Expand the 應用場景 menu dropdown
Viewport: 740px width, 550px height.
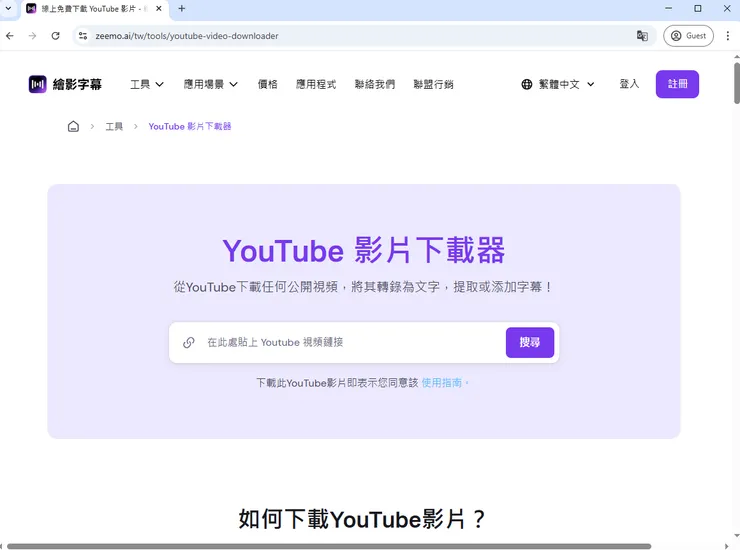(210, 85)
